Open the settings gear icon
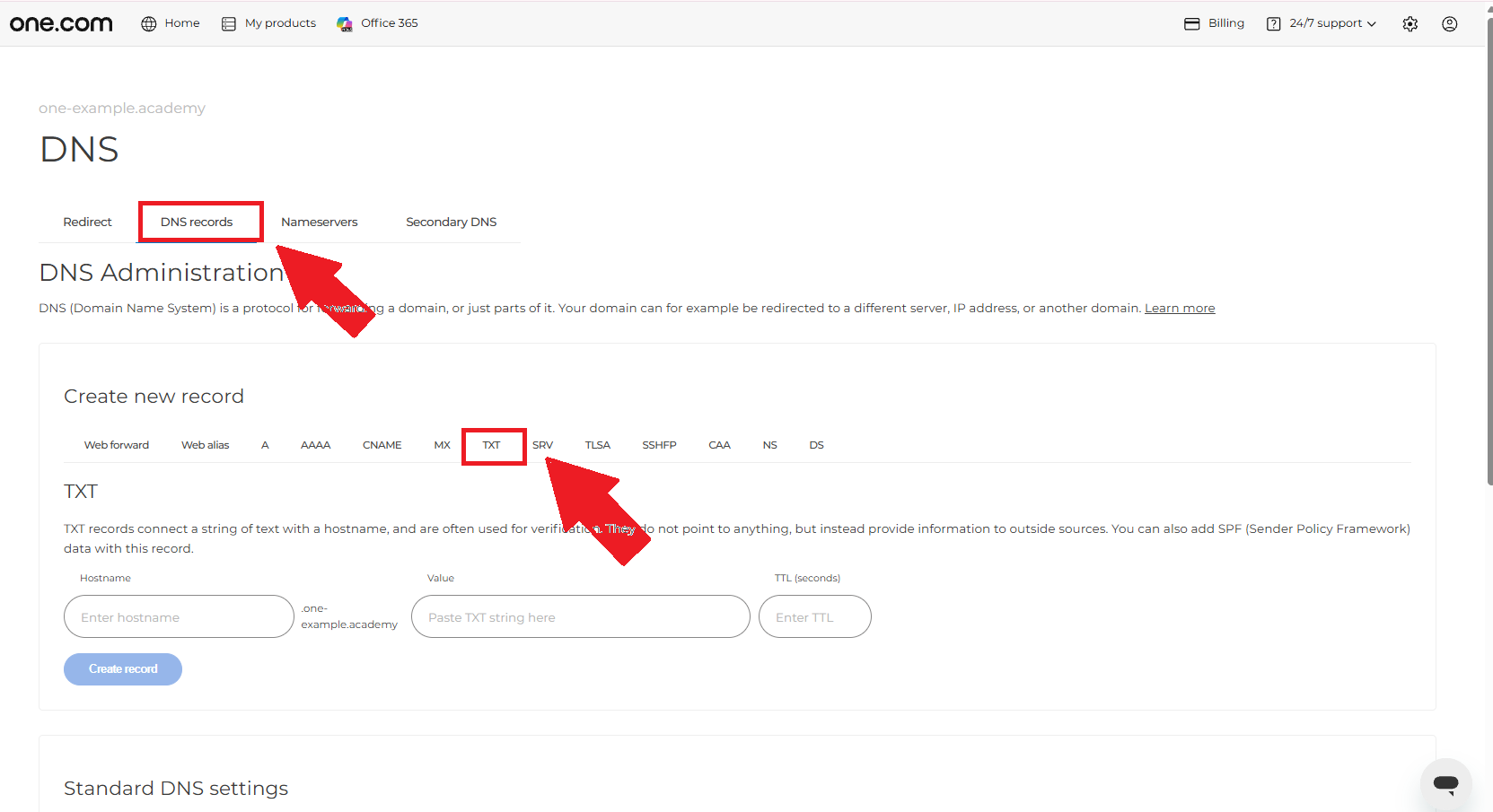Screen dimensions: 1493x812 (1410, 24)
